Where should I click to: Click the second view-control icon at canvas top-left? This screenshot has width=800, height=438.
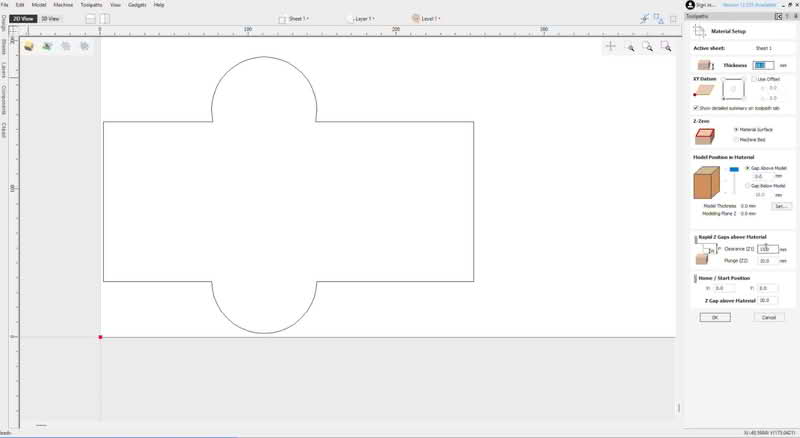point(48,46)
